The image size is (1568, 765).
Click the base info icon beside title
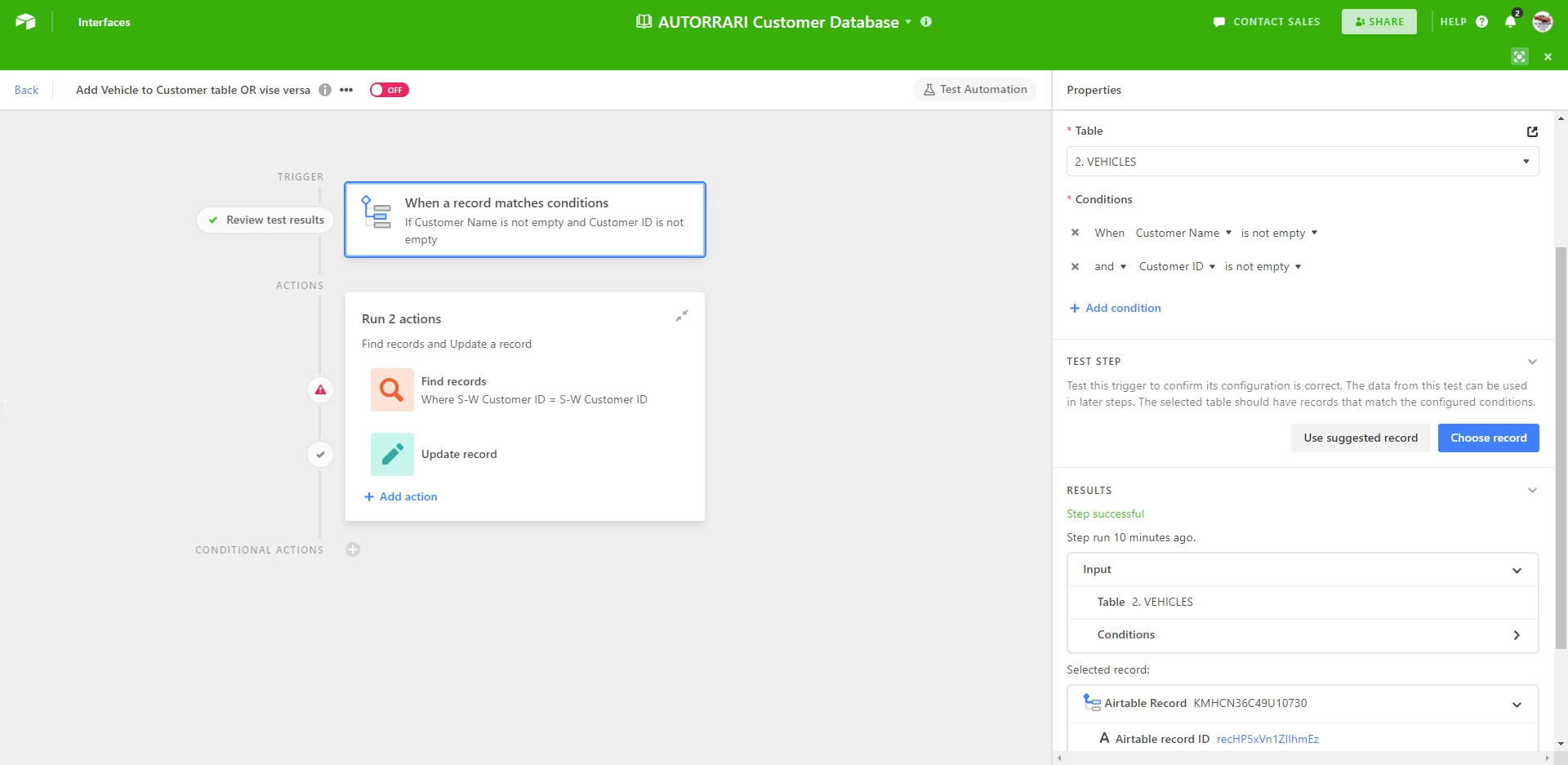tap(926, 22)
